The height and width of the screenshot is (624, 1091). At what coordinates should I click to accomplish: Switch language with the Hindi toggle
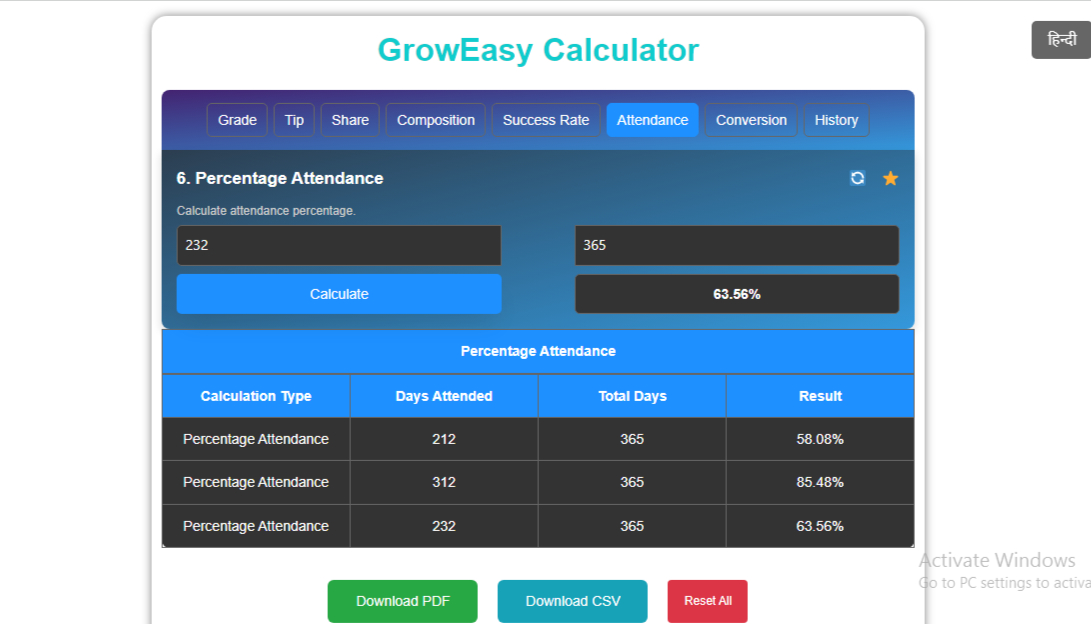pyautogui.click(x=1061, y=40)
